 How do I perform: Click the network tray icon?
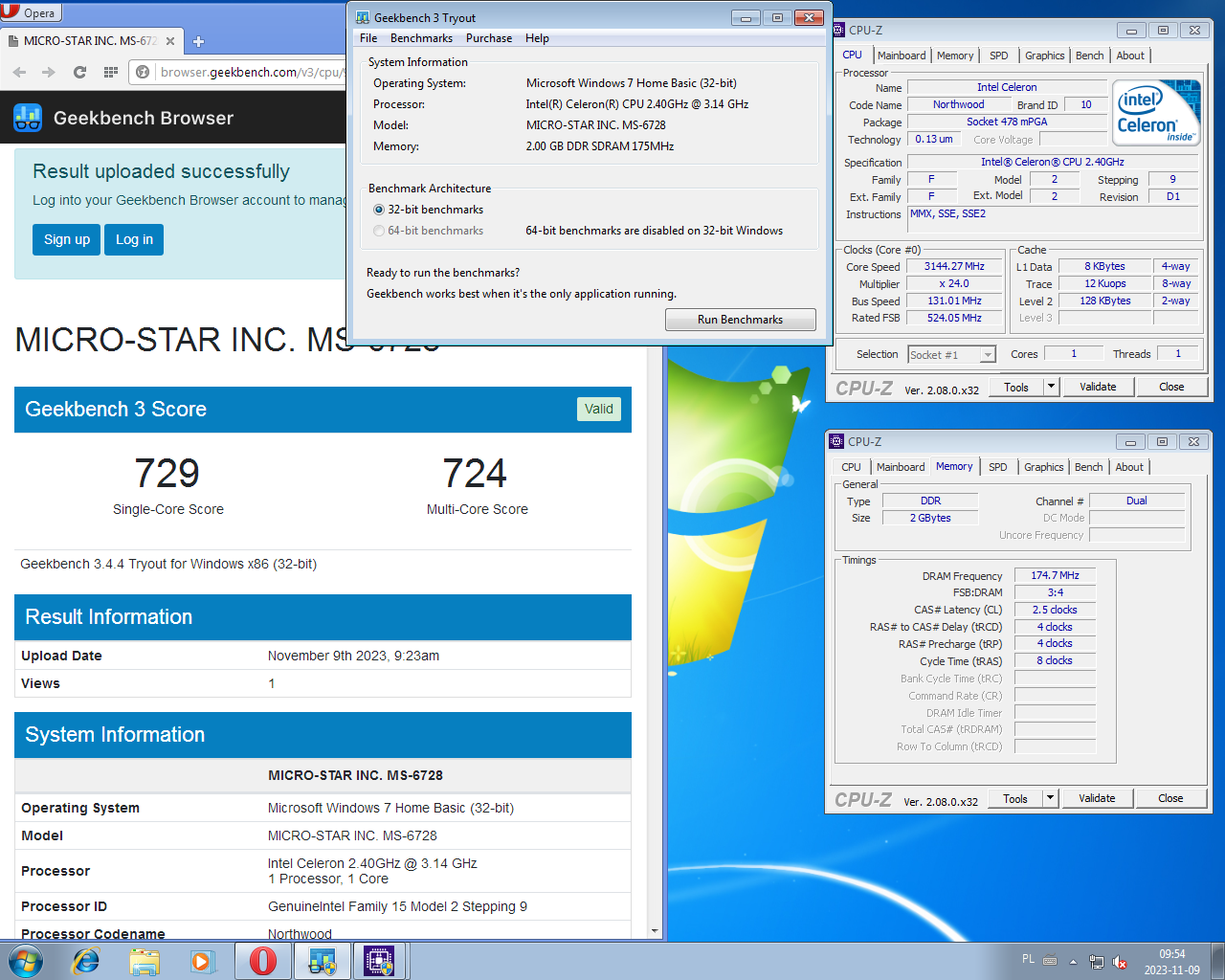coord(1097,962)
